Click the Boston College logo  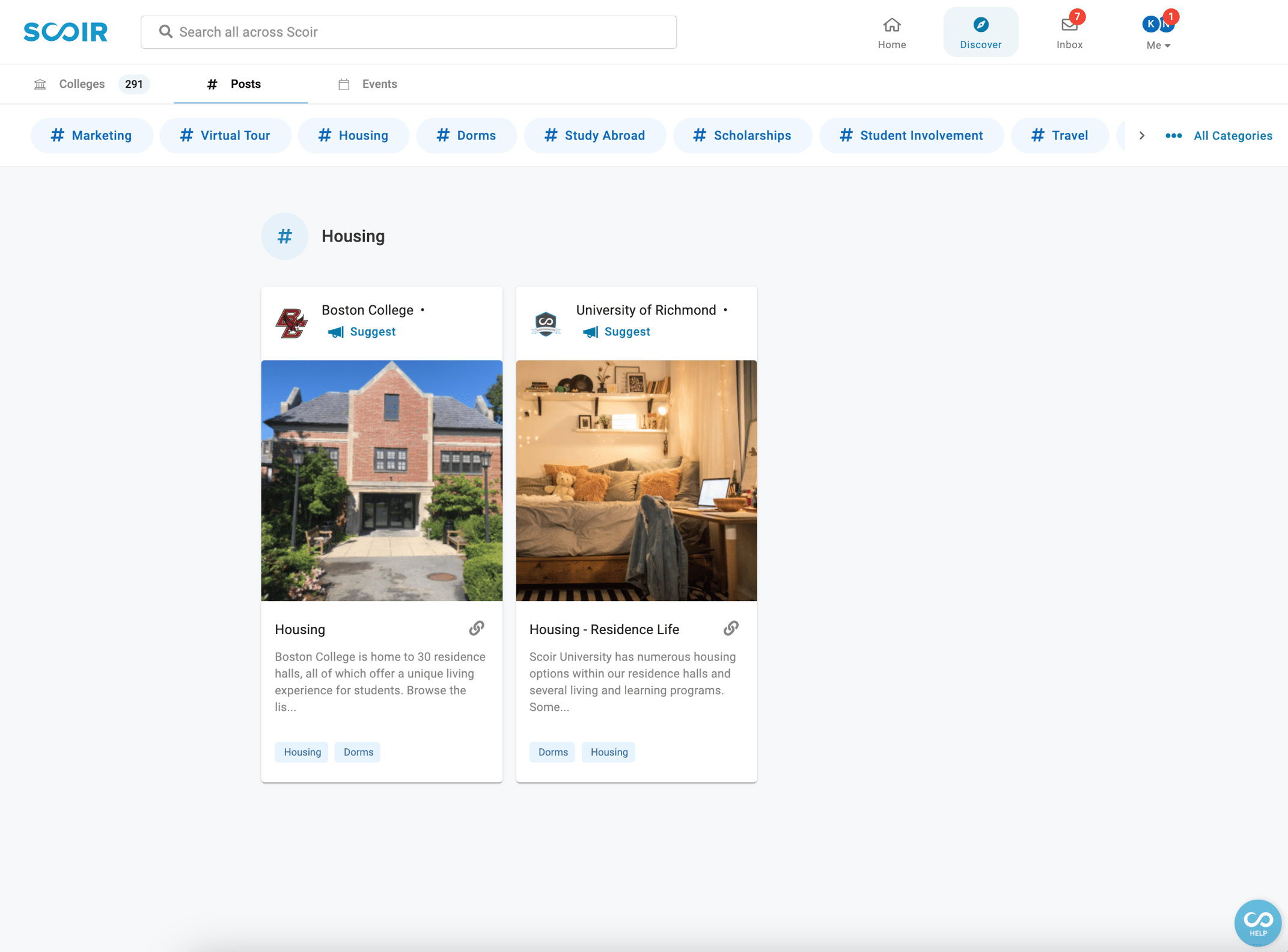click(292, 323)
